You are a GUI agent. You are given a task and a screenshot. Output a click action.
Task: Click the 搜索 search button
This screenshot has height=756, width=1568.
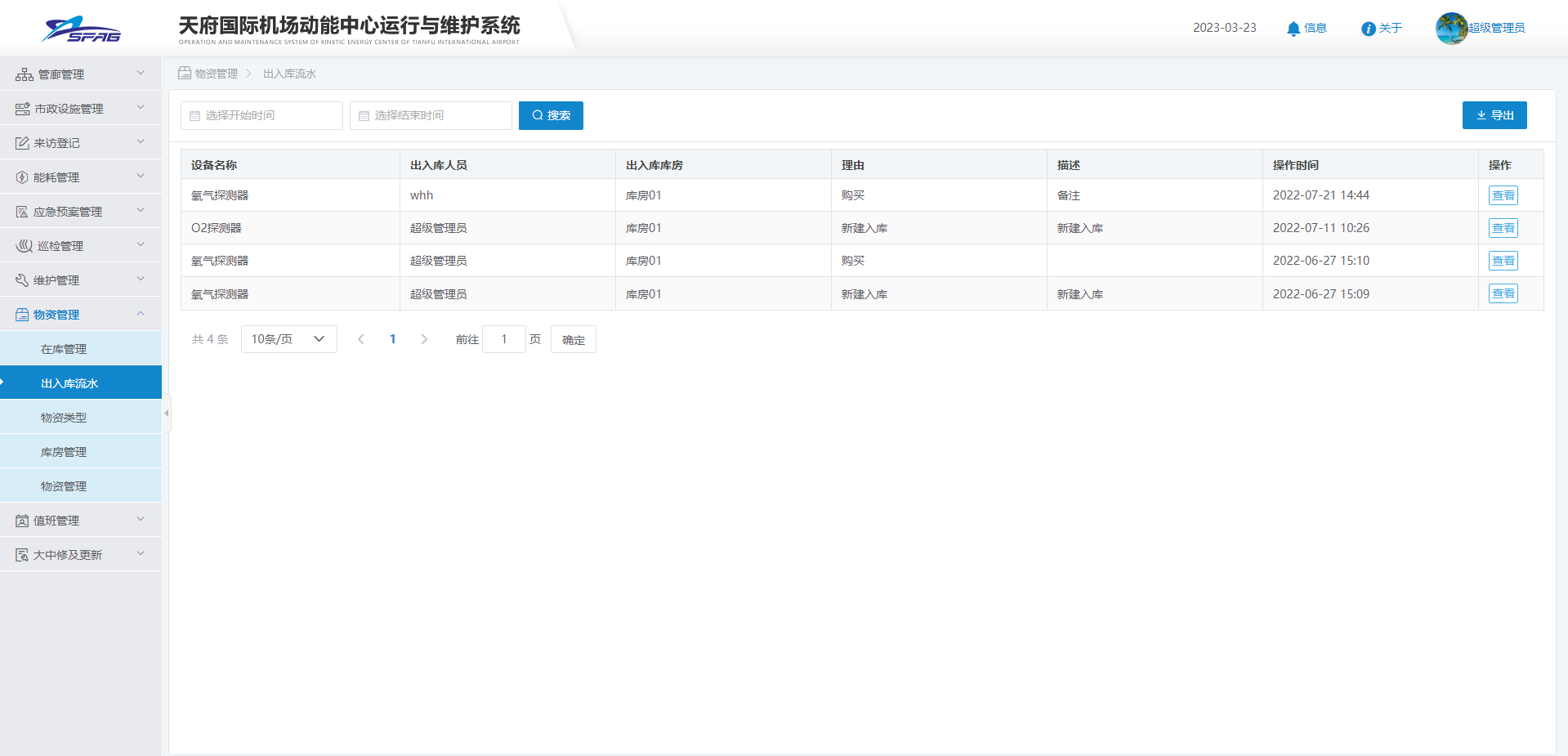point(551,115)
